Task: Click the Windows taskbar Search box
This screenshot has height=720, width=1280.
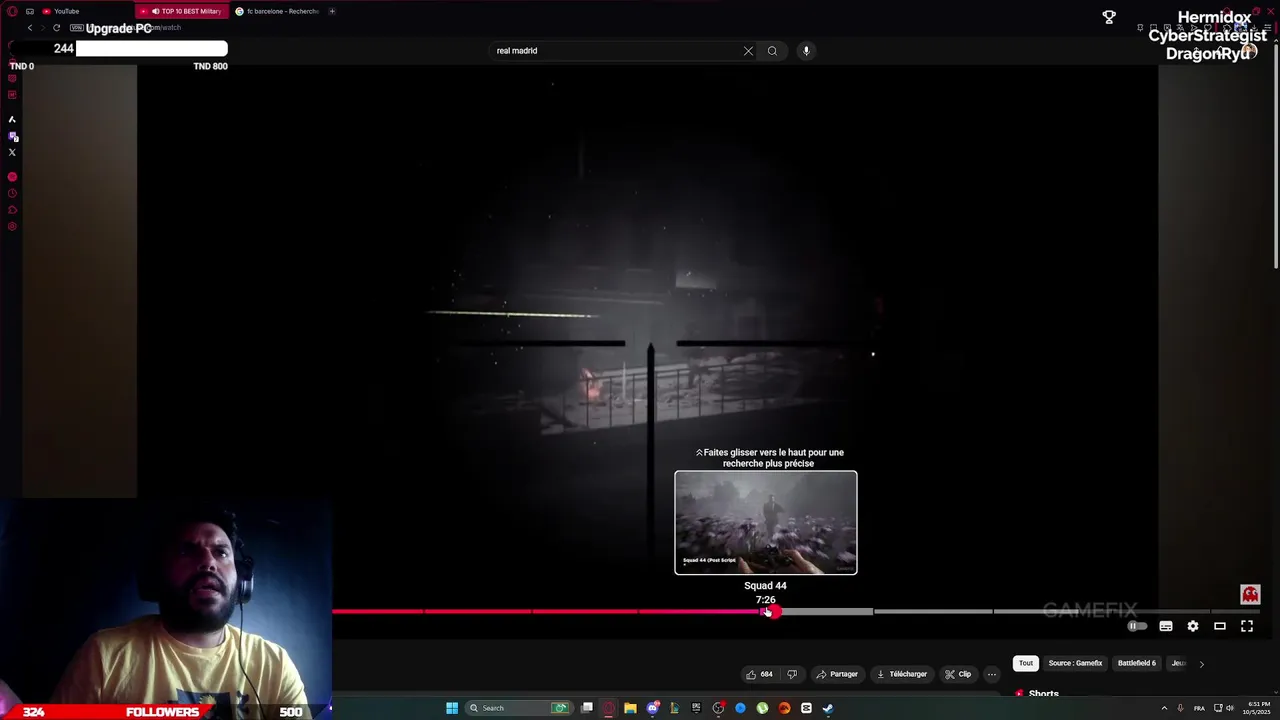Action: click(x=521, y=708)
